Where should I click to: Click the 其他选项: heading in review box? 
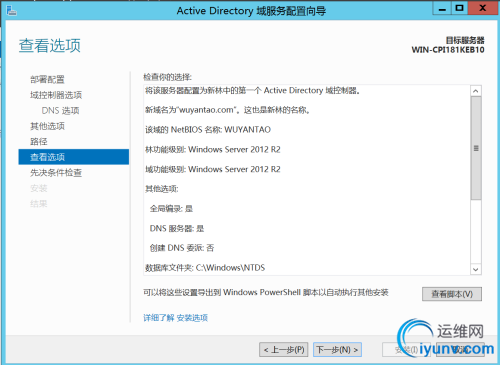pos(162,189)
